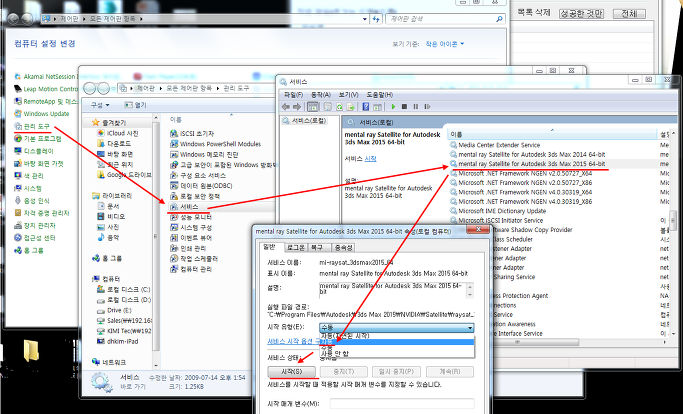Click the Back arrow in the Services toolbar

(x=286, y=107)
